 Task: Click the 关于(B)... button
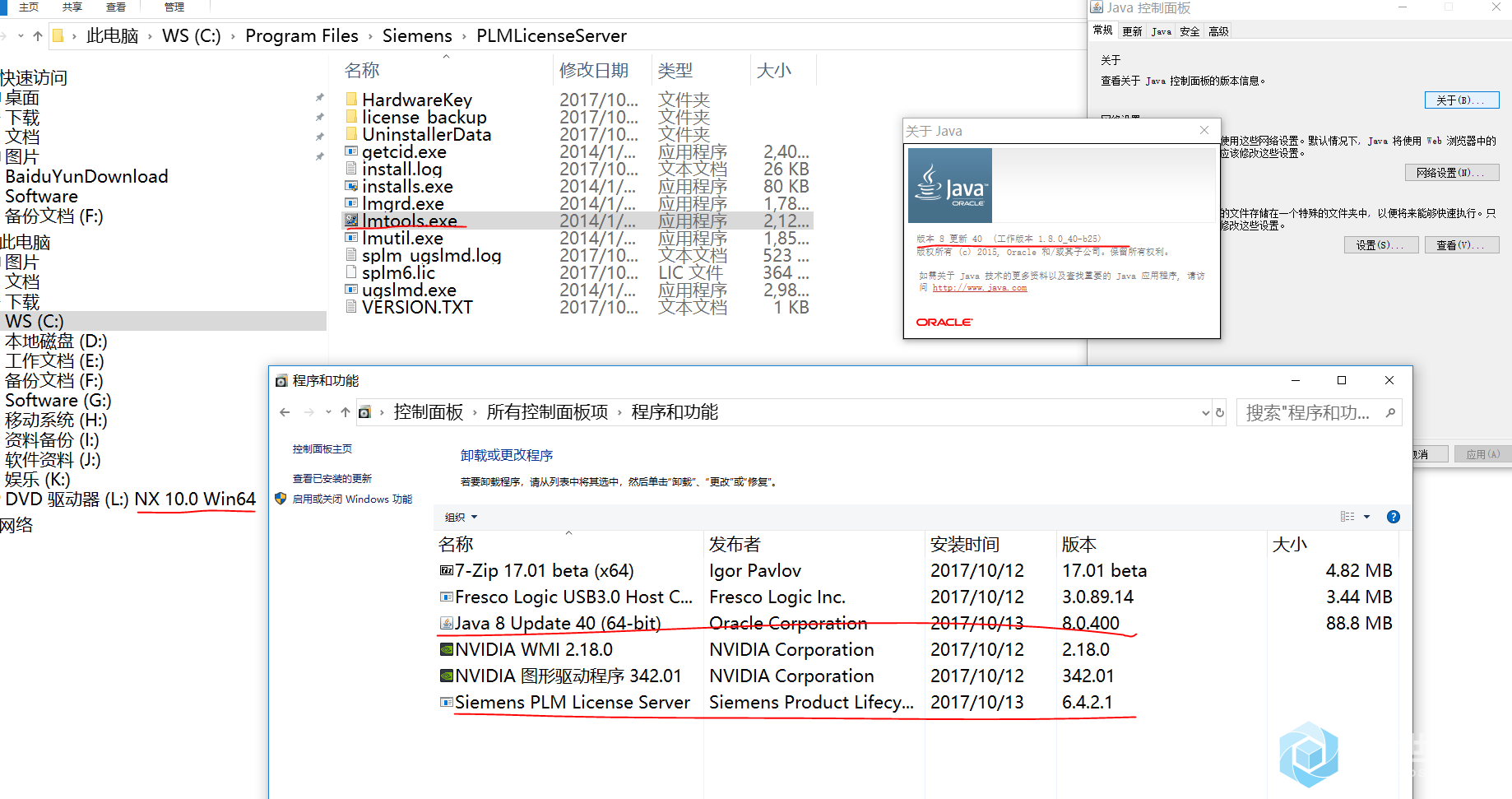click(x=1461, y=100)
